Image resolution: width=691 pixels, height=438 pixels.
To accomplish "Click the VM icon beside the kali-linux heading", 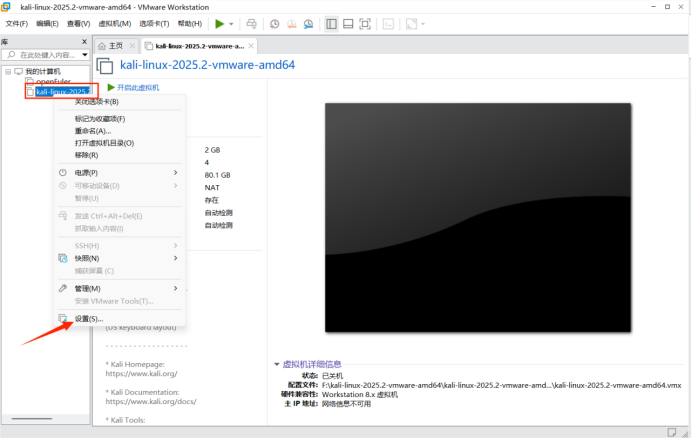I will 105,66.
